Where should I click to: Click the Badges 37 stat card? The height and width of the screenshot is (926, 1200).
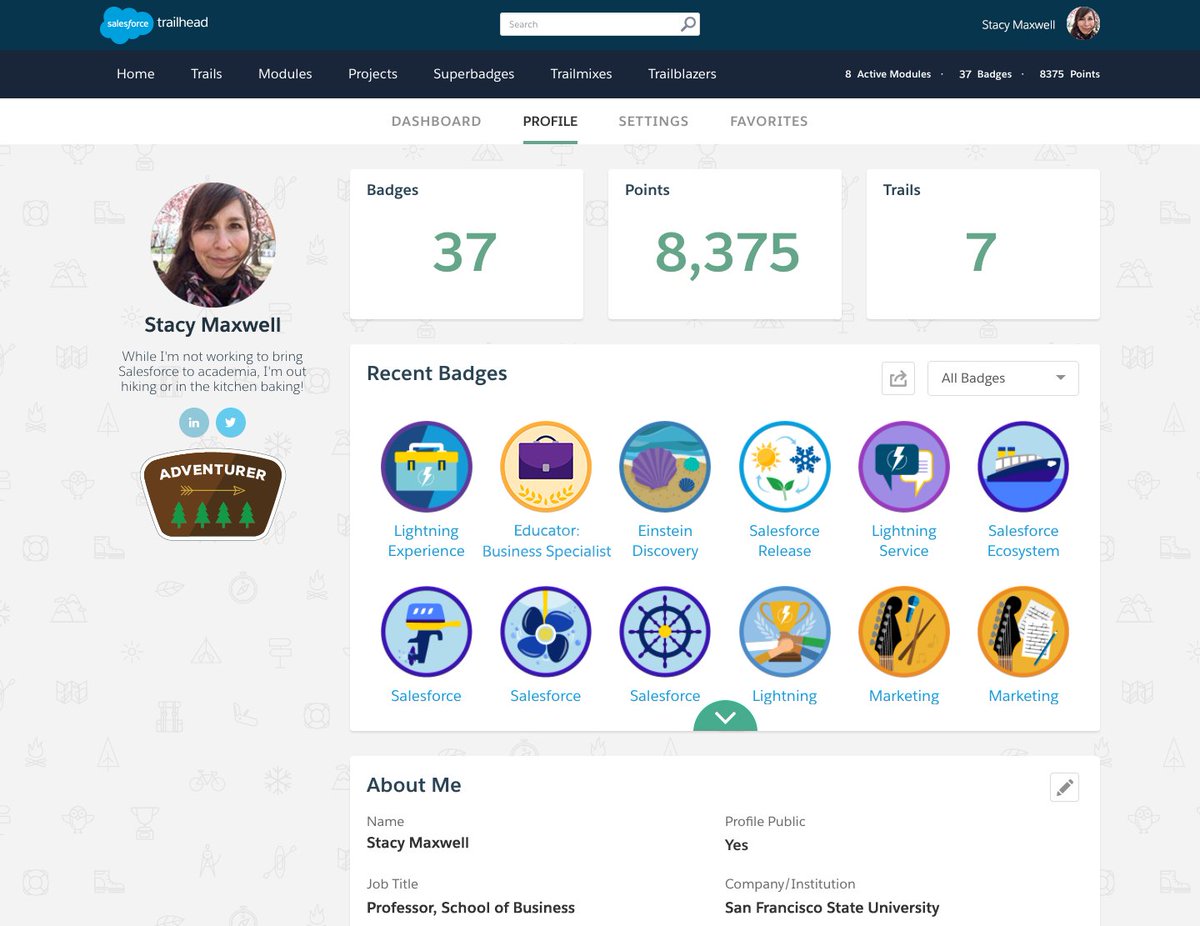[x=466, y=244]
